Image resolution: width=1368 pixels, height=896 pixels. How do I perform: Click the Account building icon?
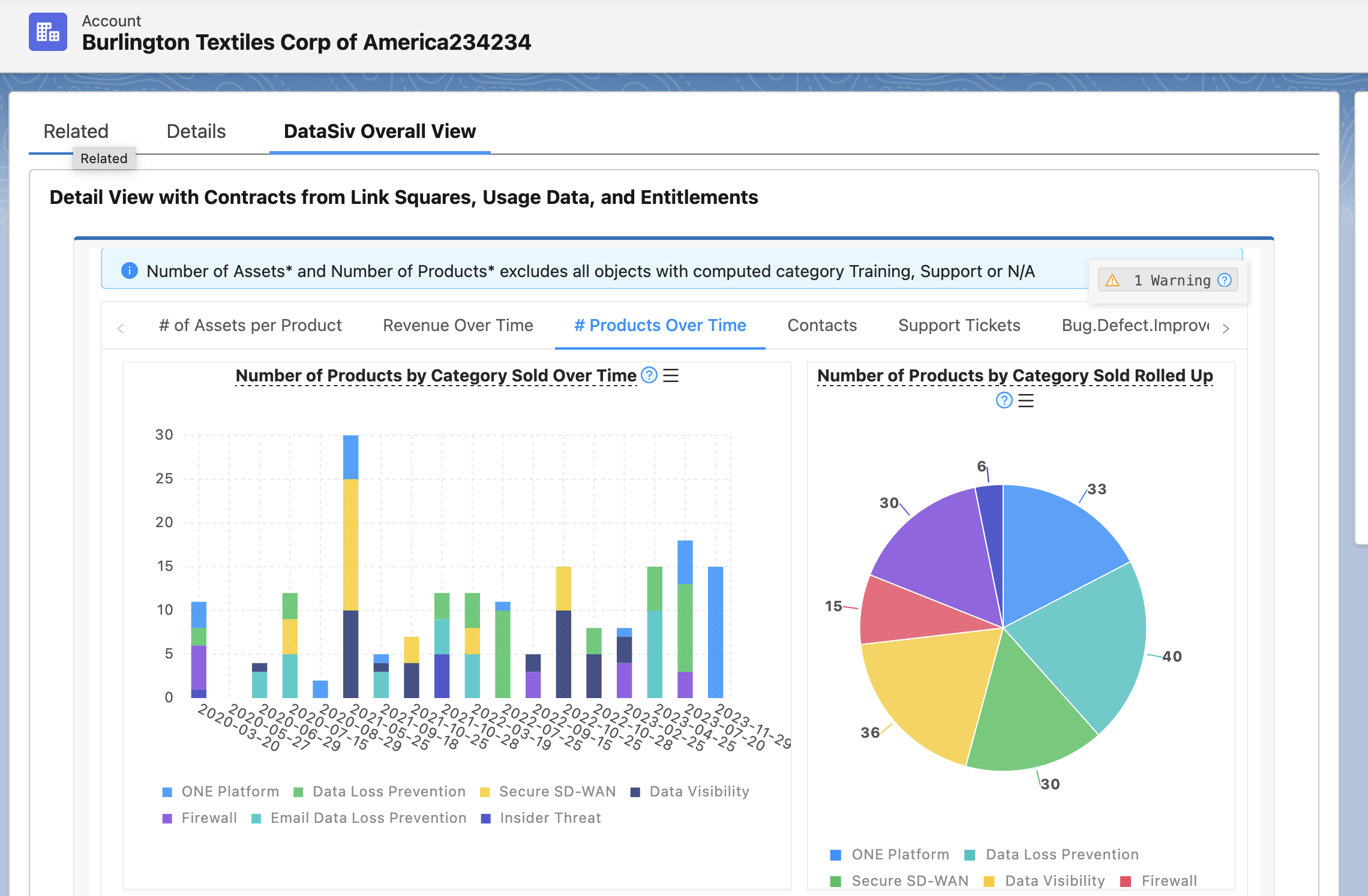click(x=48, y=32)
